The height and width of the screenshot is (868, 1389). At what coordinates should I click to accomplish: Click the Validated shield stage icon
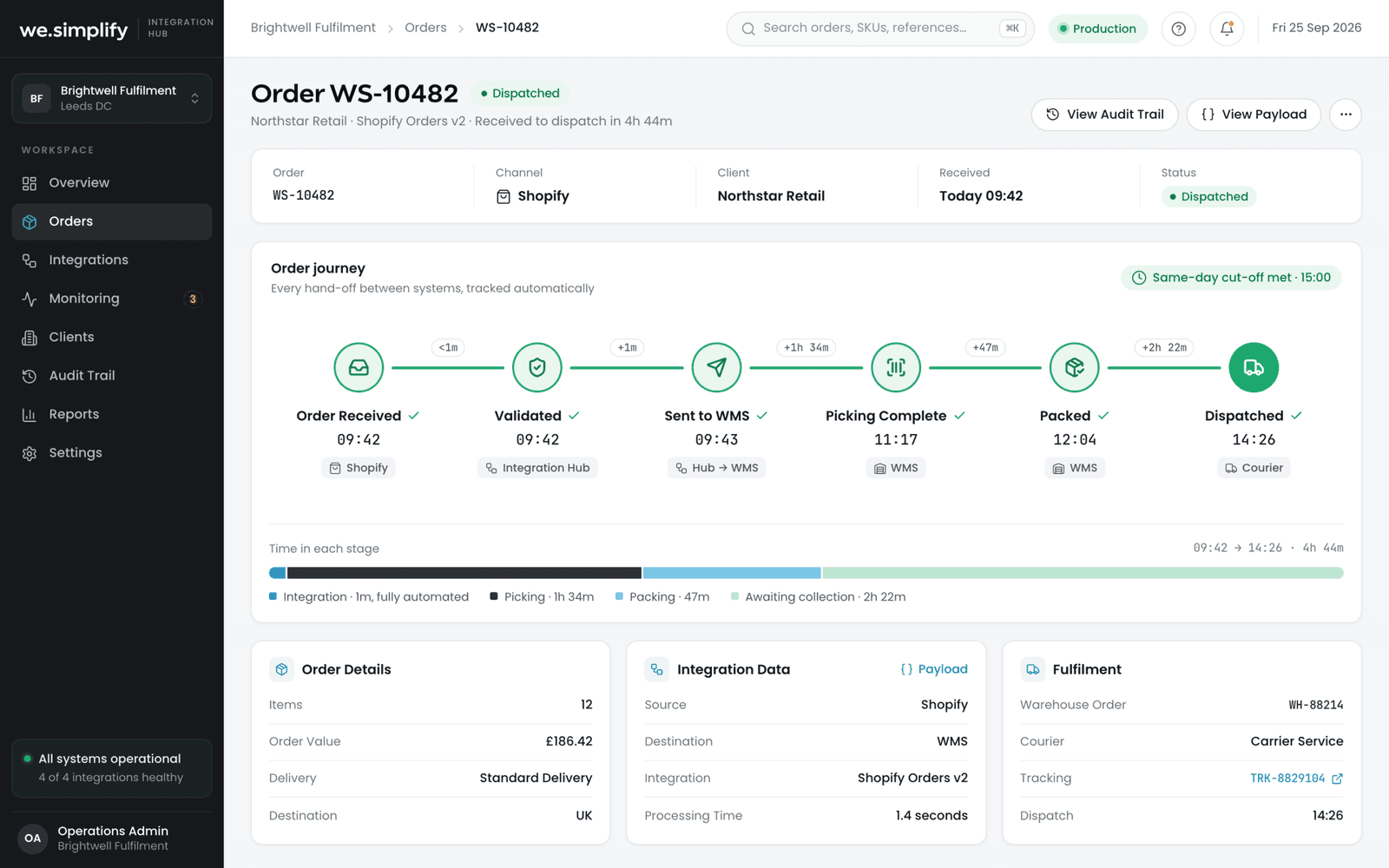(x=537, y=367)
